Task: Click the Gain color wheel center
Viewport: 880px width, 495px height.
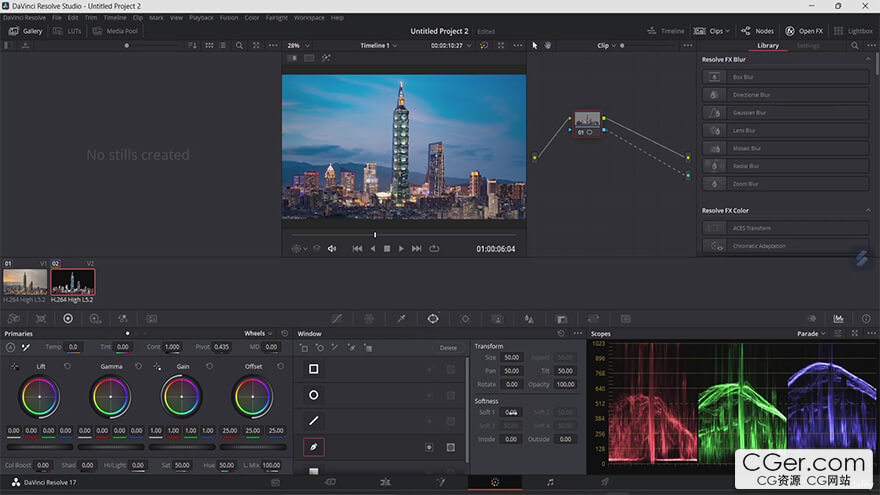Action: click(x=181, y=397)
